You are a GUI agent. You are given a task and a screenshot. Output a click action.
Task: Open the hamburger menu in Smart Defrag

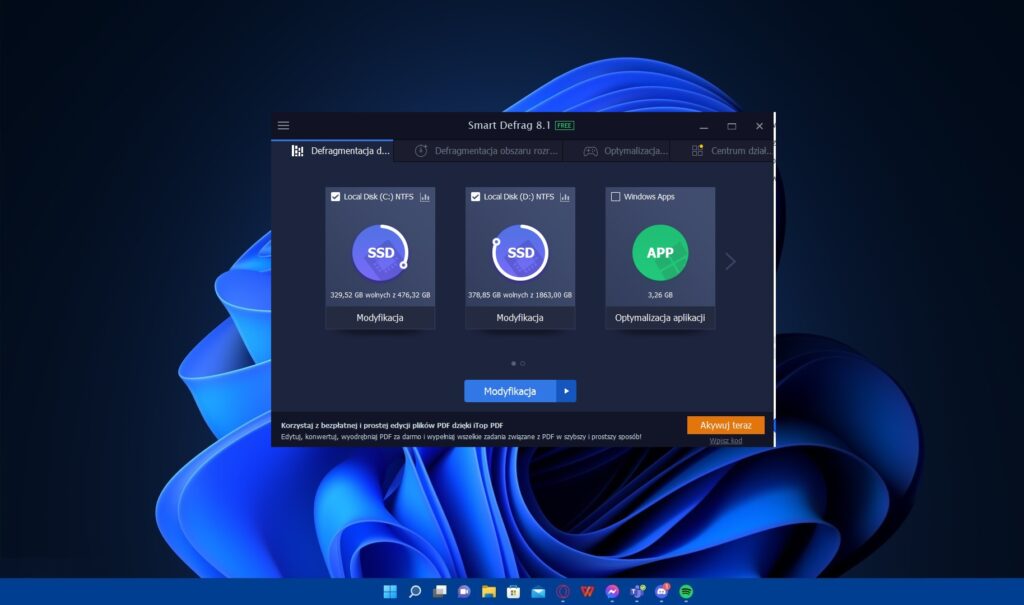[283, 125]
